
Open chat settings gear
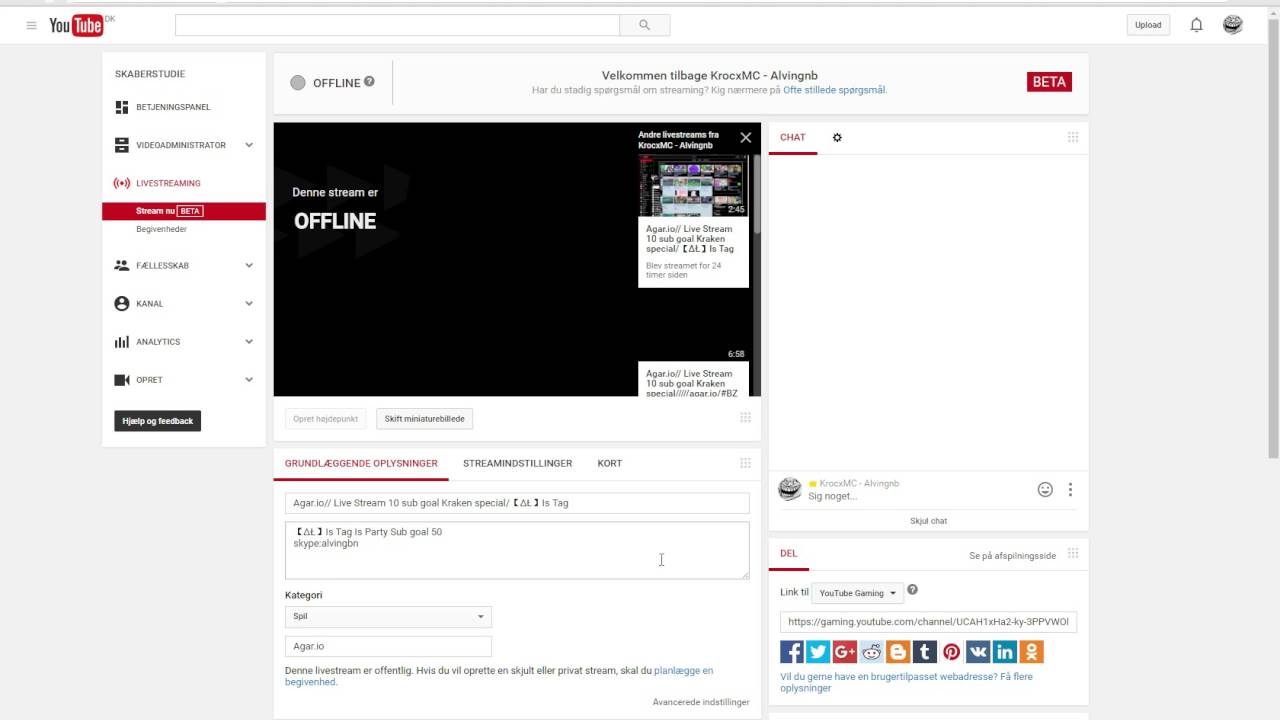click(x=837, y=138)
